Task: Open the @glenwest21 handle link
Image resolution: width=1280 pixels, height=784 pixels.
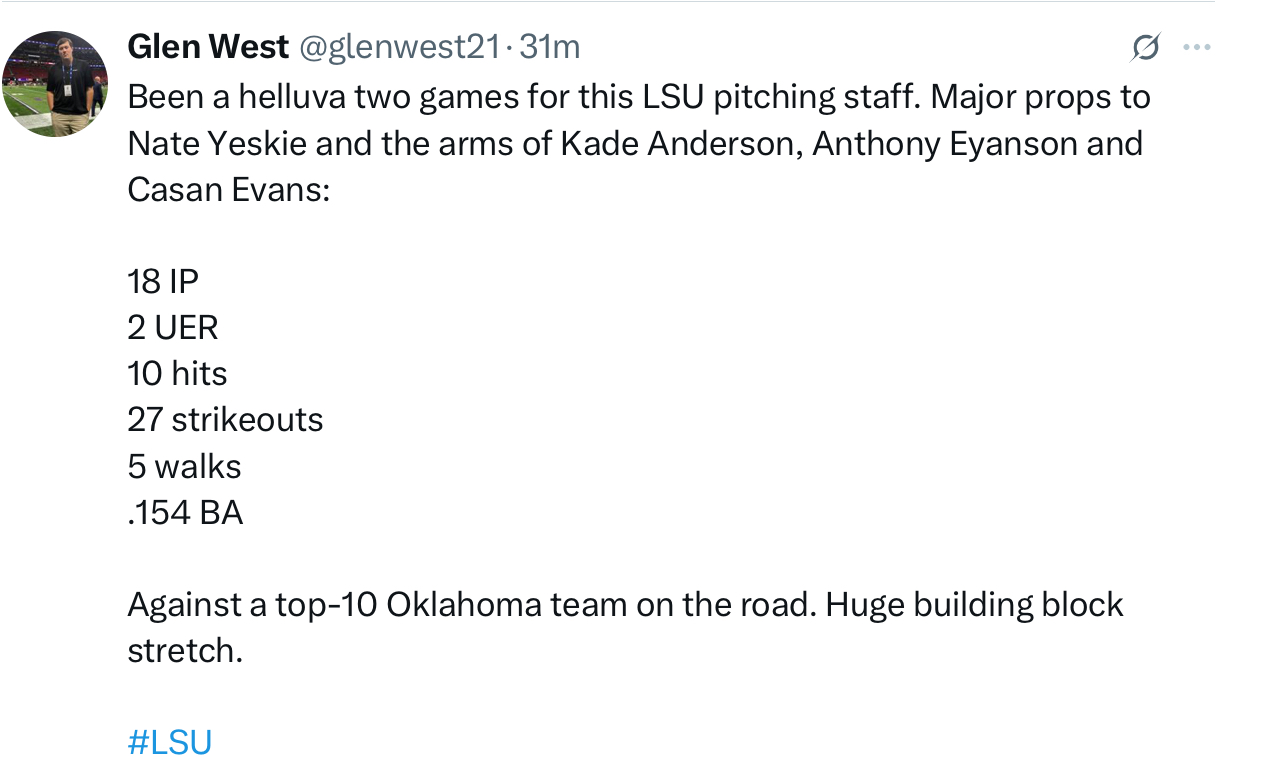Action: (398, 46)
